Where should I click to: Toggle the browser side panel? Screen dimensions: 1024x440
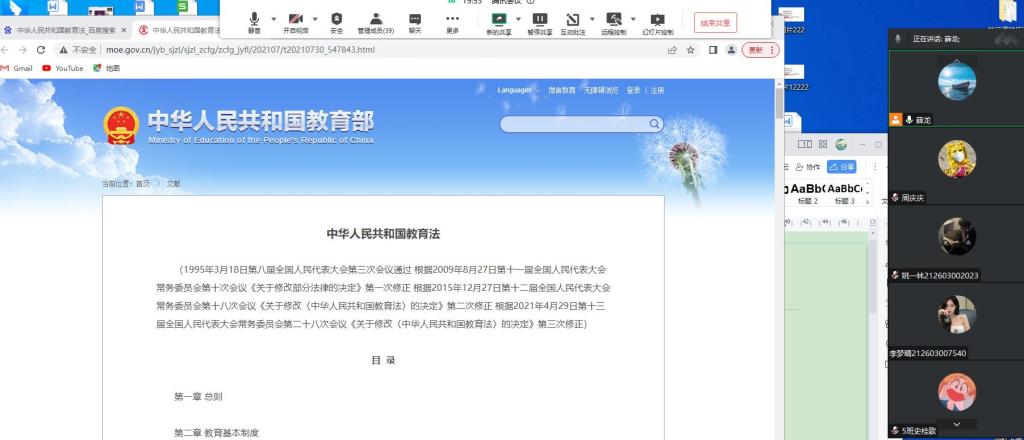coord(713,50)
